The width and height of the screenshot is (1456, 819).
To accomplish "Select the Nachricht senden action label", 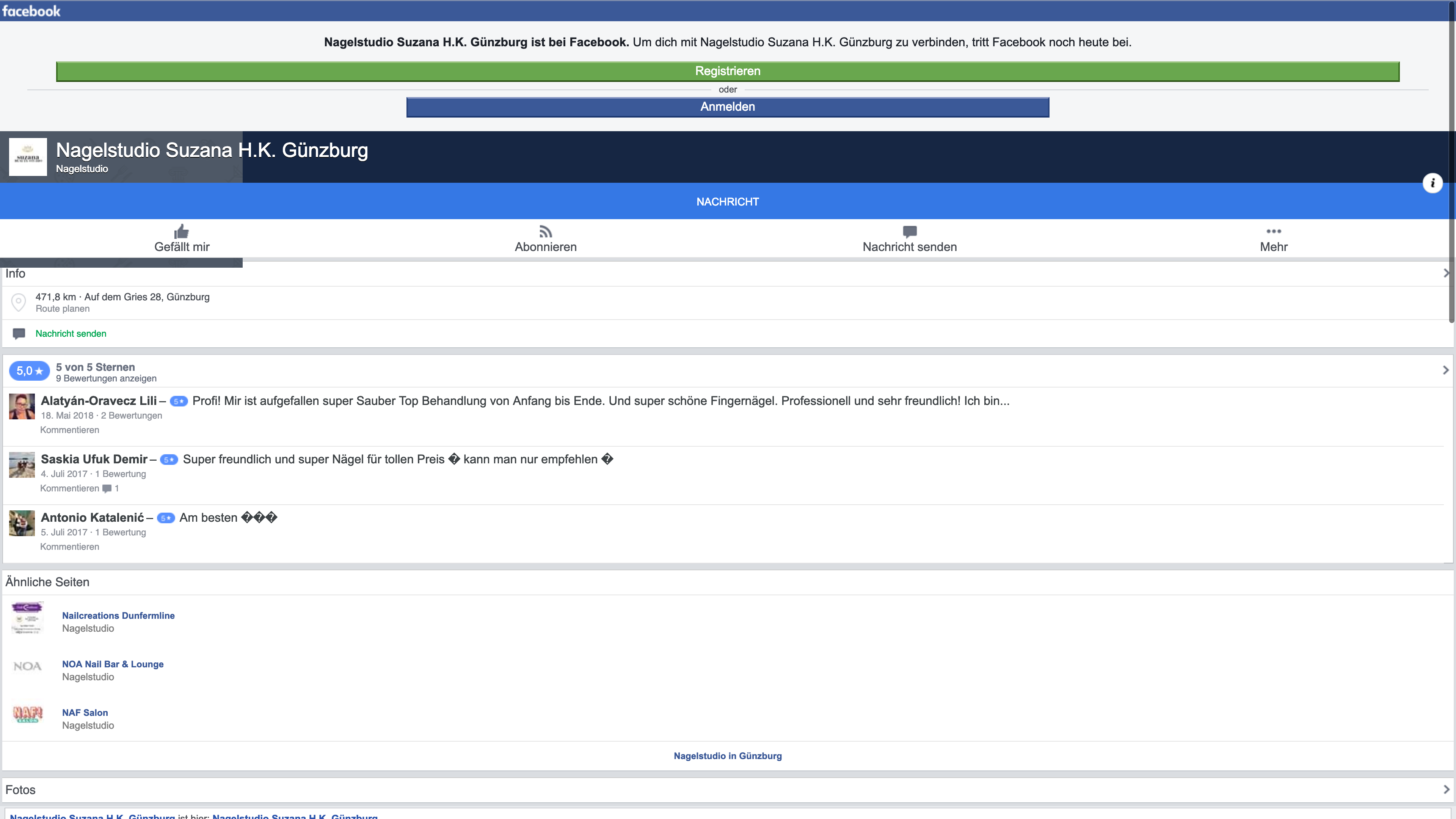I will 910,247.
